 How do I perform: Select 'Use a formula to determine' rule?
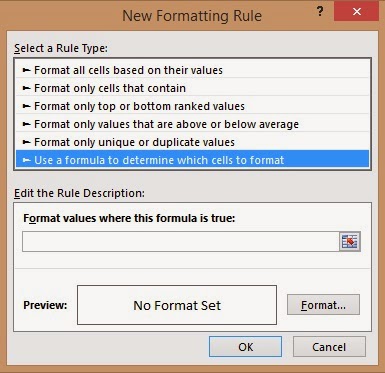coord(192,160)
